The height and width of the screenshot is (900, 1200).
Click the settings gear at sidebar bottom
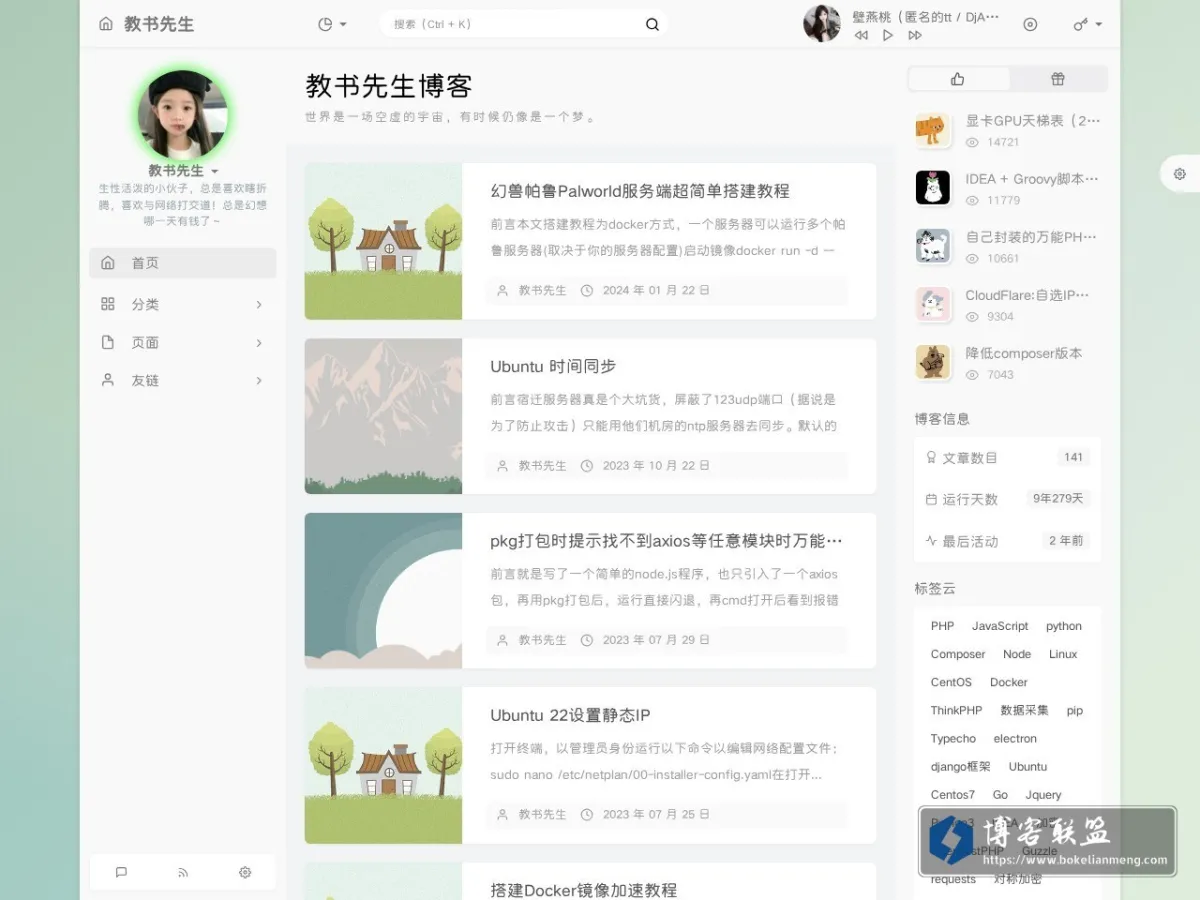[245, 872]
